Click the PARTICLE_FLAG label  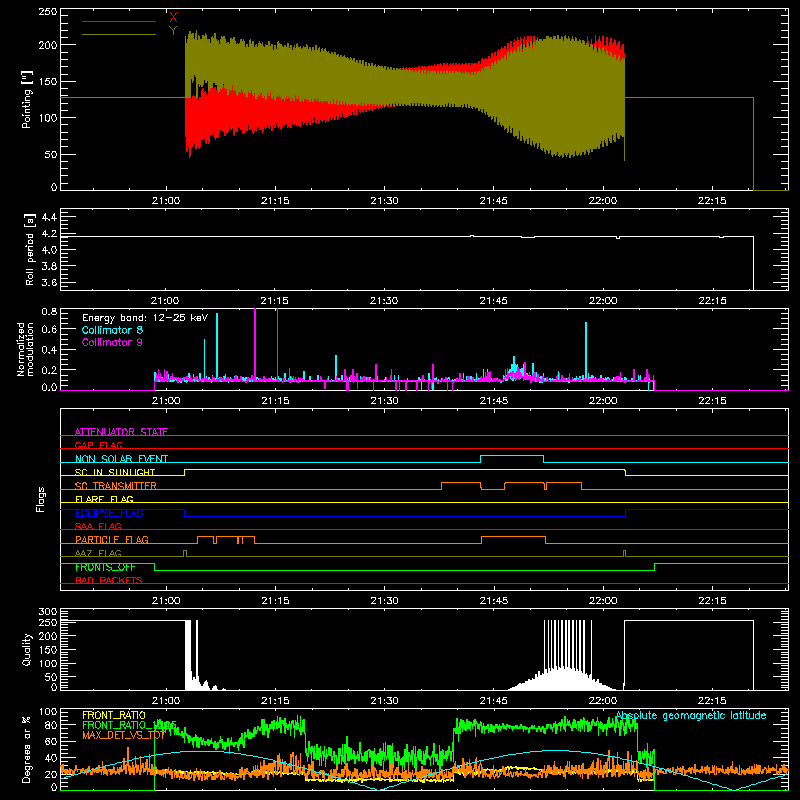[x=112, y=539]
